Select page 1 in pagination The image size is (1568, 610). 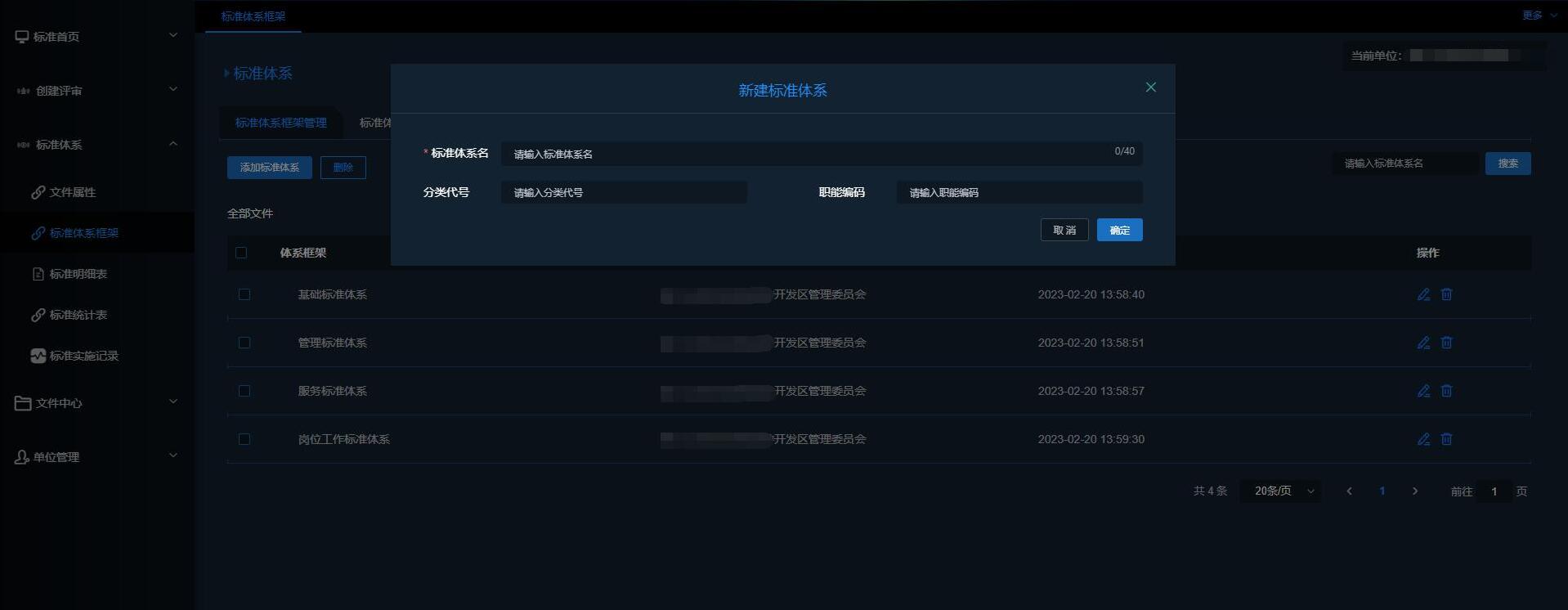point(1382,491)
